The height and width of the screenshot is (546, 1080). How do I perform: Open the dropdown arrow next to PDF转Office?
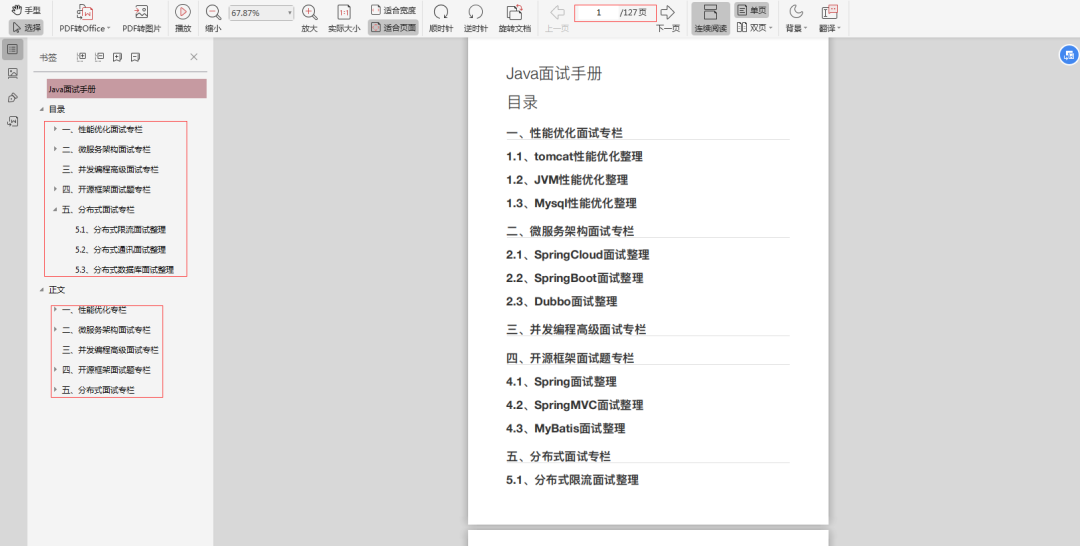point(108,29)
